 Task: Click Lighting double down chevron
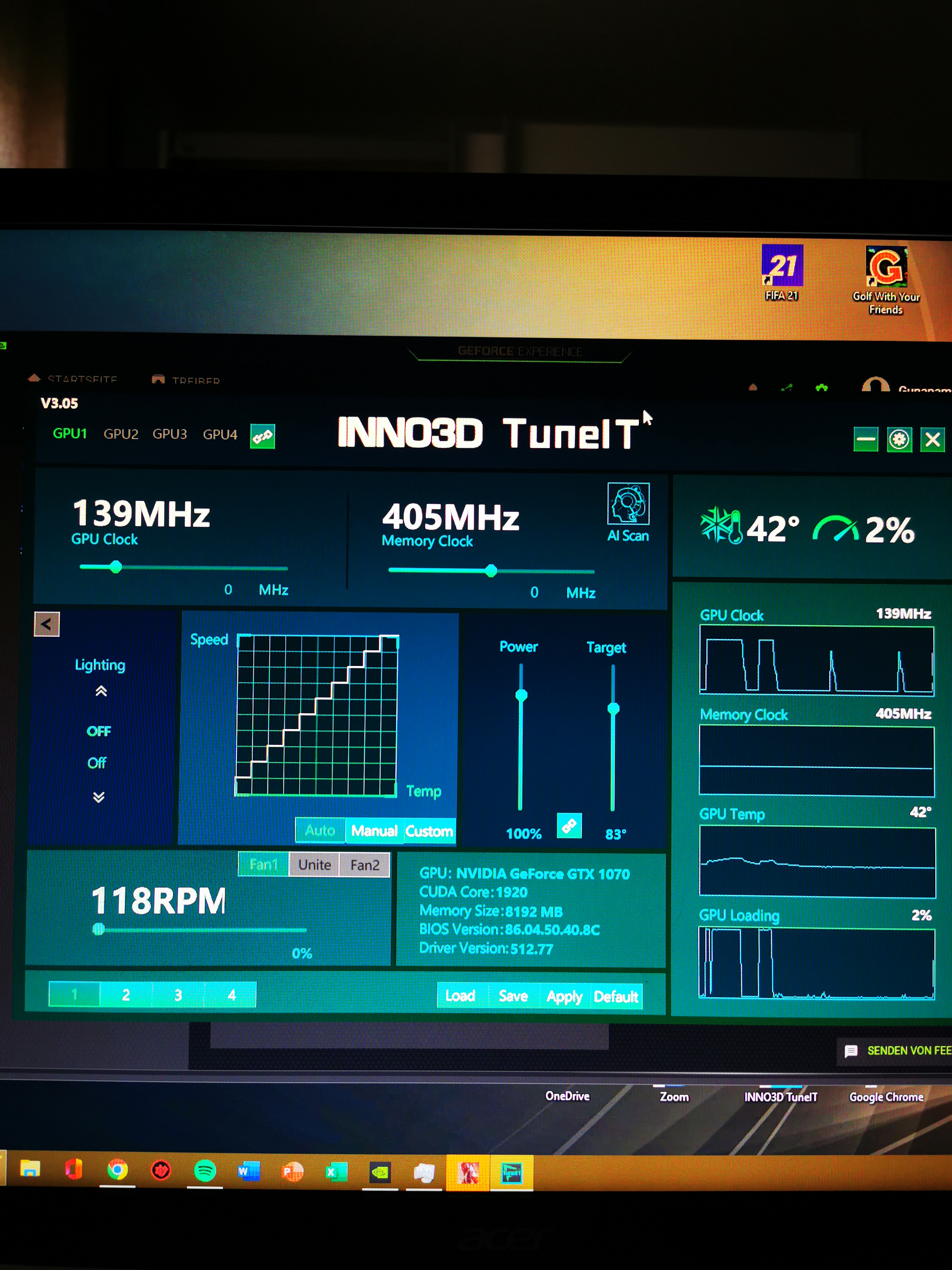click(x=99, y=797)
